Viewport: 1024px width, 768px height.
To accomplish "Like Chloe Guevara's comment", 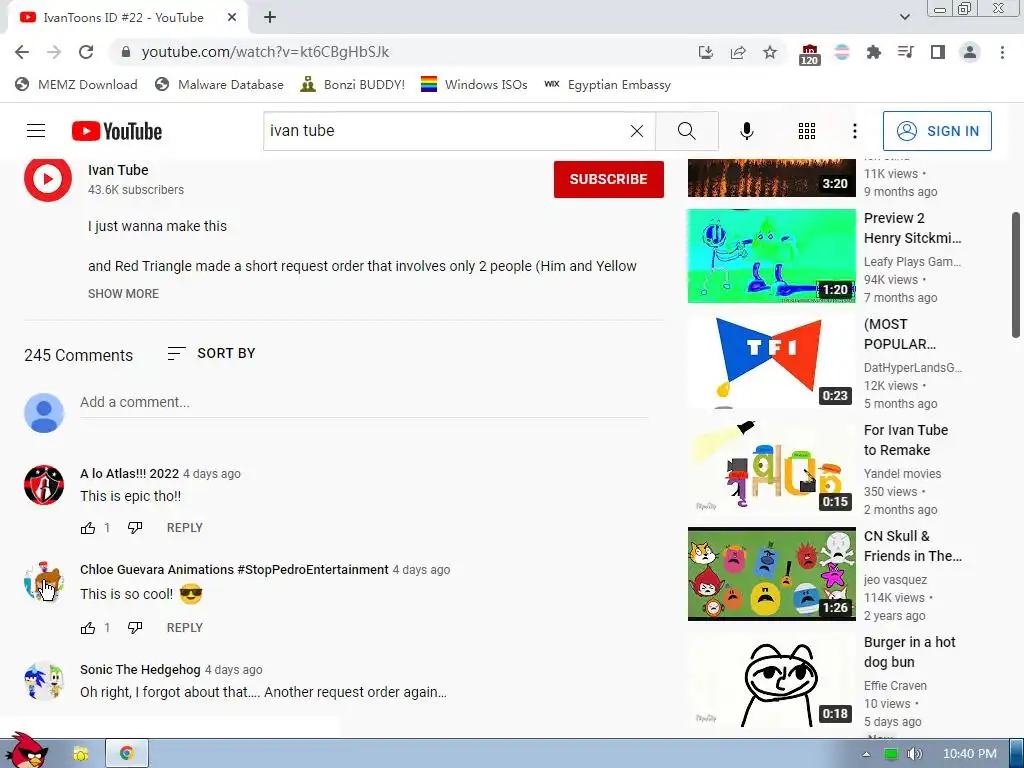I will (x=88, y=628).
